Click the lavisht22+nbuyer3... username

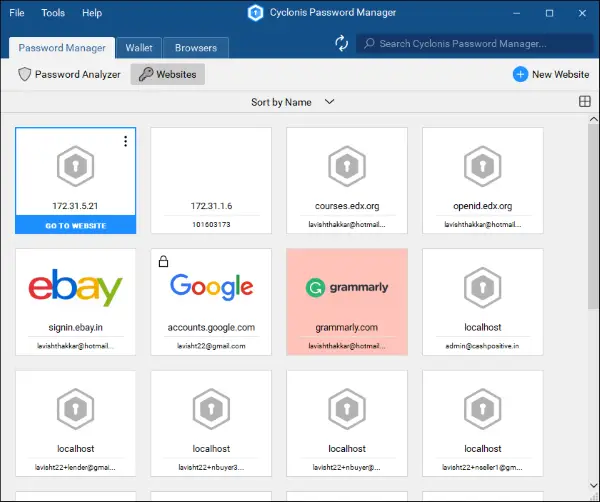point(211,467)
